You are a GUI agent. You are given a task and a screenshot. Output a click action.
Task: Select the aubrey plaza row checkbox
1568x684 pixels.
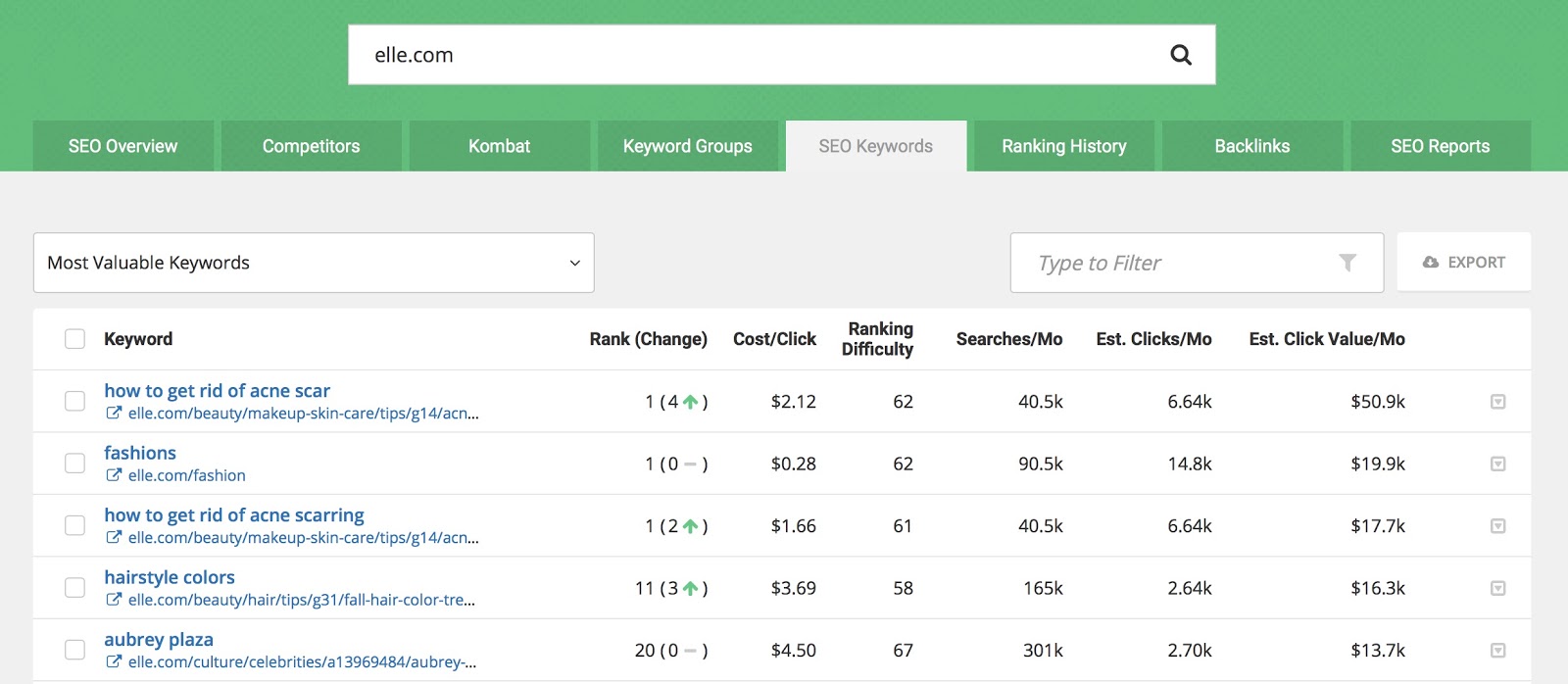tap(74, 650)
